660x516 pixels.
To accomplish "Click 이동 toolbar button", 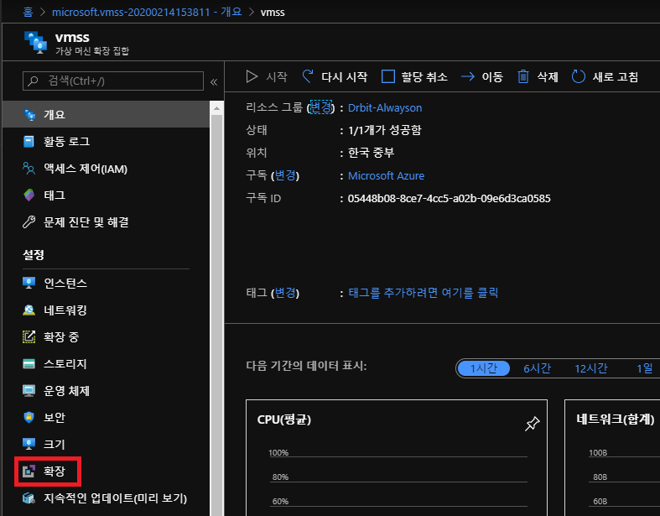I will click(x=482, y=77).
